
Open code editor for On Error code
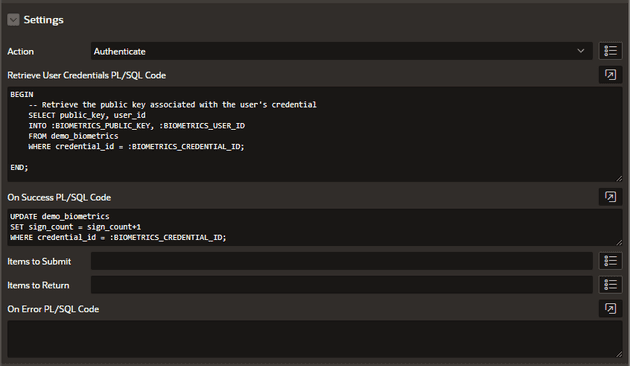pyautogui.click(x=610, y=309)
